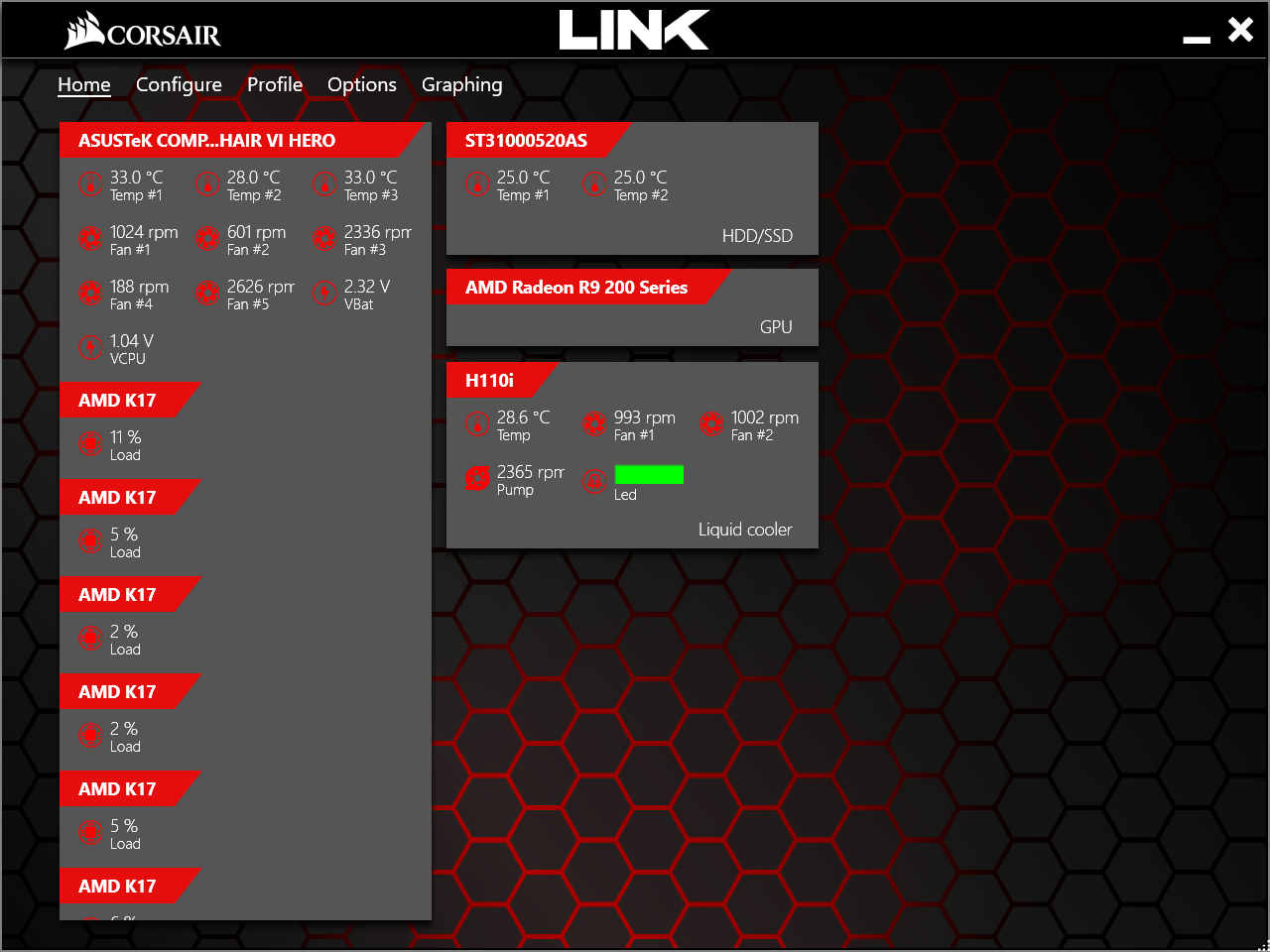Click the H110i Temp thermometer icon
This screenshot has height=952, width=1270.
477,424
